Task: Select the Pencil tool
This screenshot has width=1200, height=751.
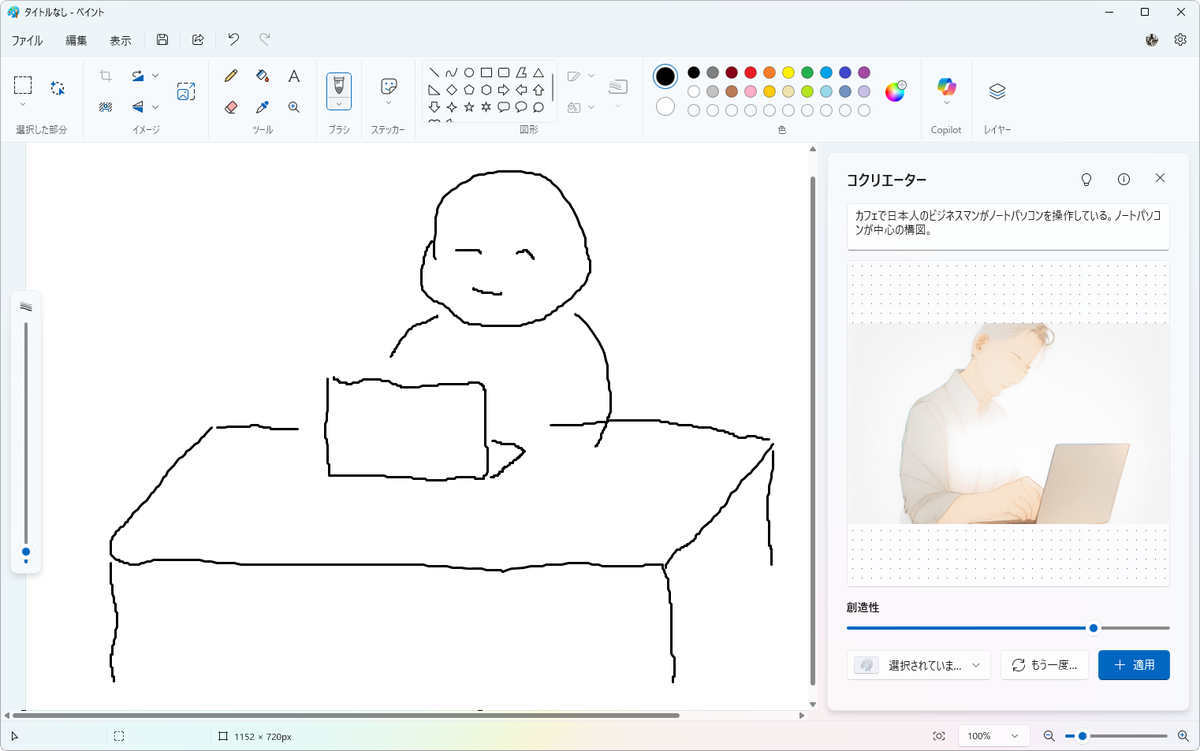Action: (231, 76)
